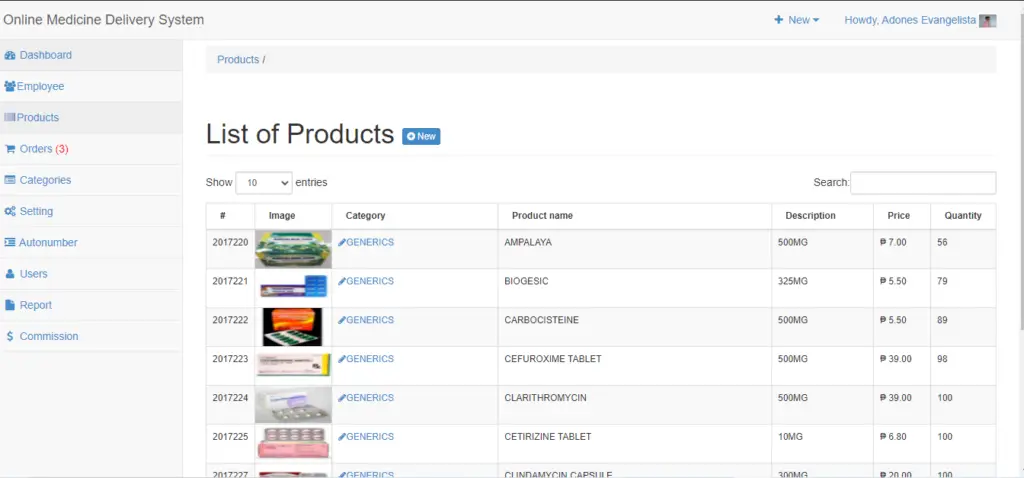The image size is (1024, 478).
Task: Select Autonumber in the sidebar
Action: pyautogui.click(x=91, y=242)
